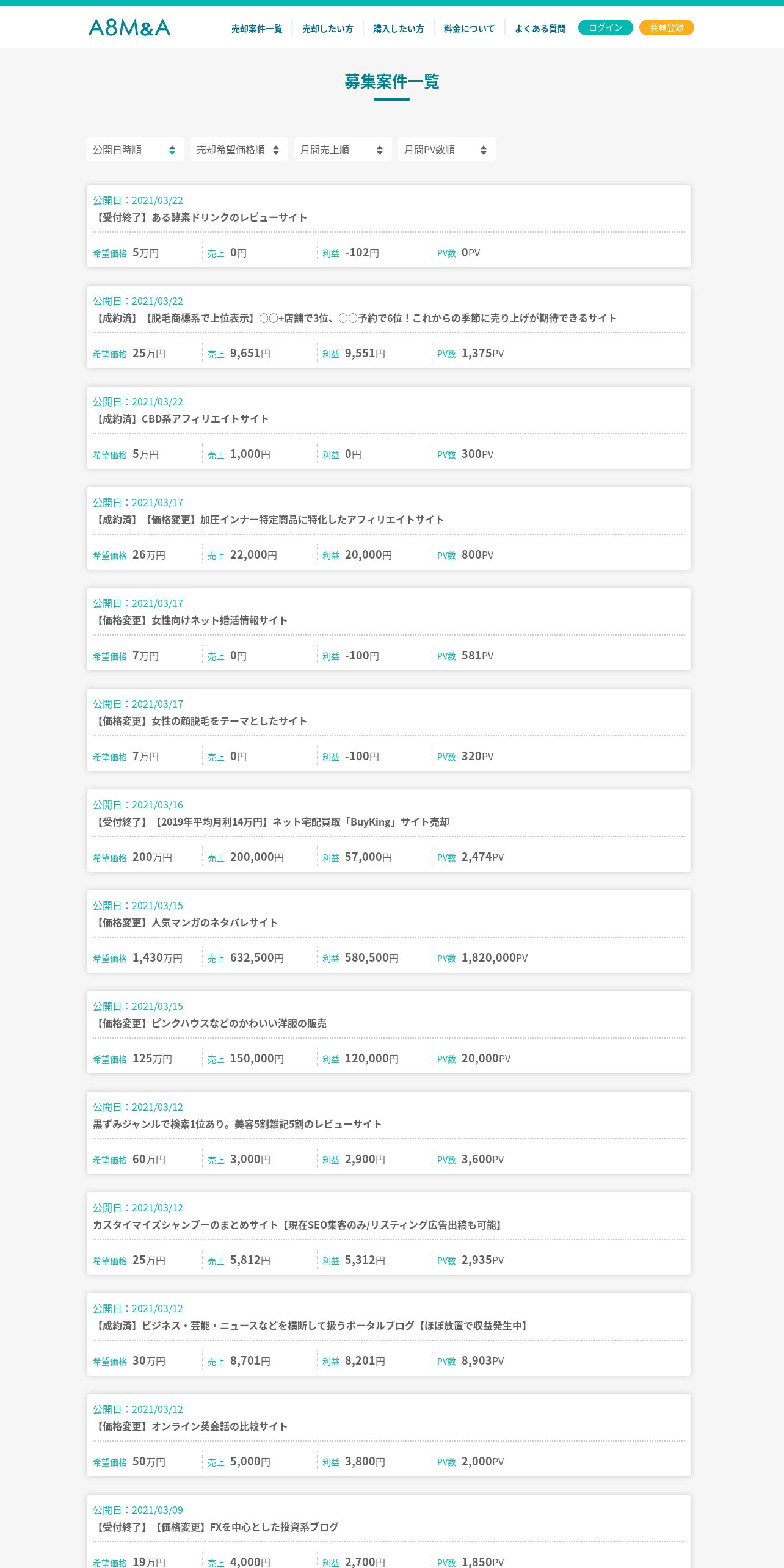
Task: Click the profit value 580,500円
Action: 372,958
